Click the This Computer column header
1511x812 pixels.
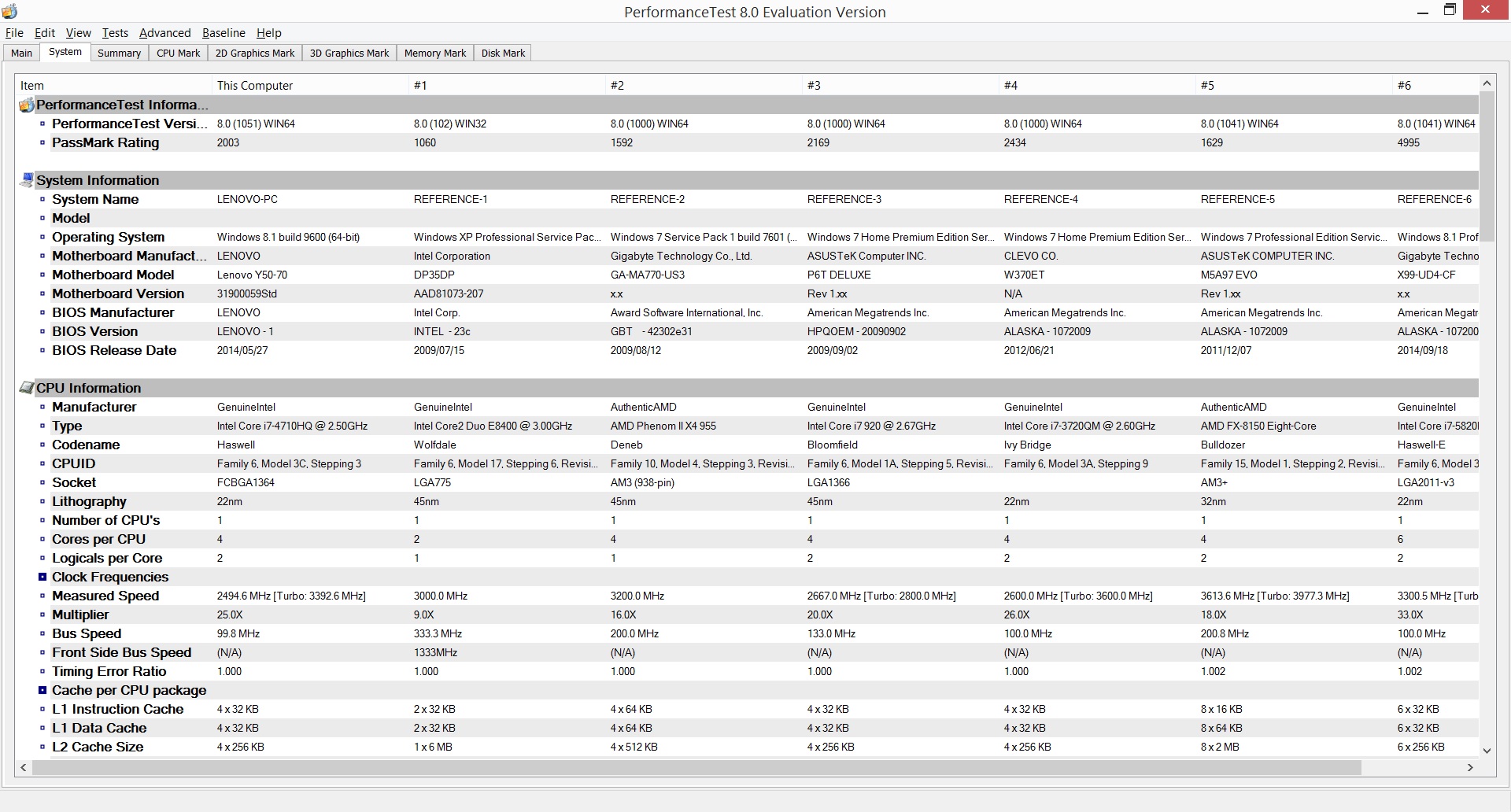[311, 85]
